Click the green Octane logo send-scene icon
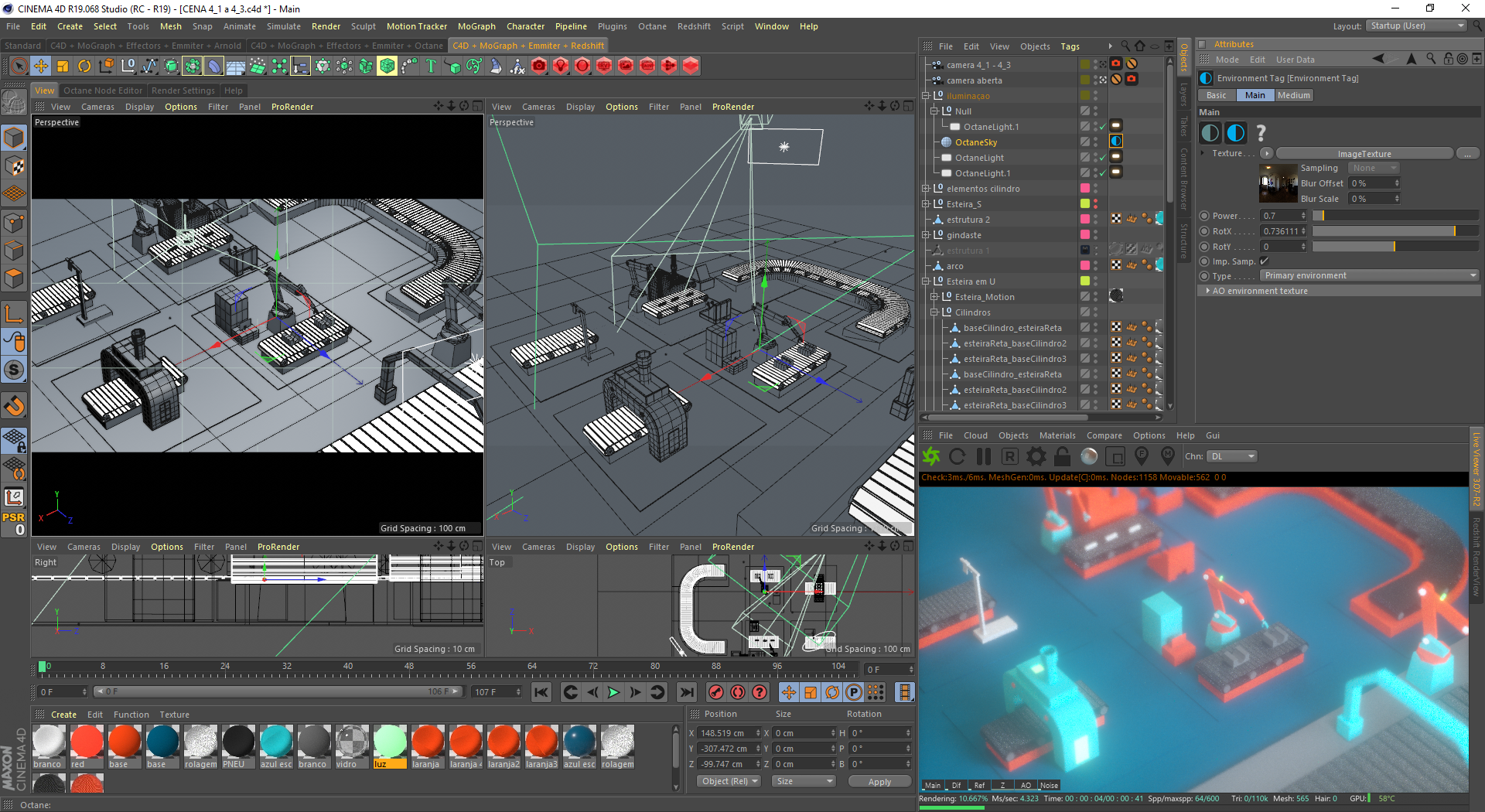The width and height of the screenshot is (1485, 812). [932, 456]
